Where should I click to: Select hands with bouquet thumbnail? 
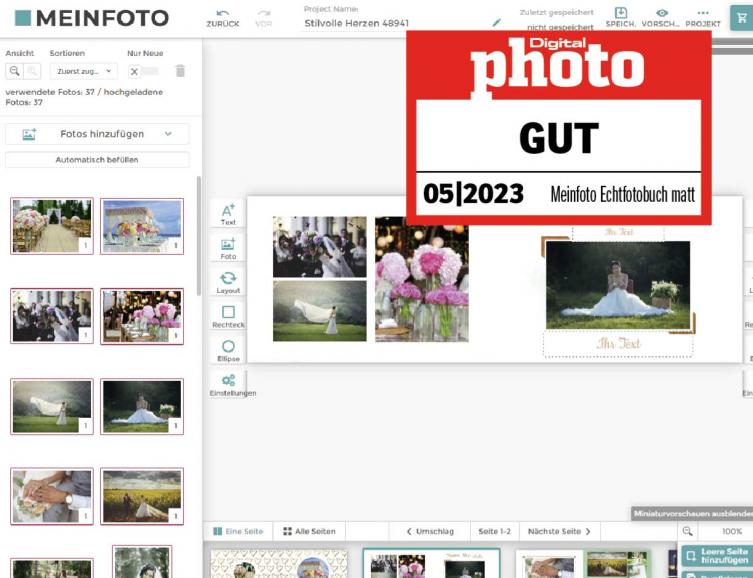pyautogui.click(x=52, y=496)
